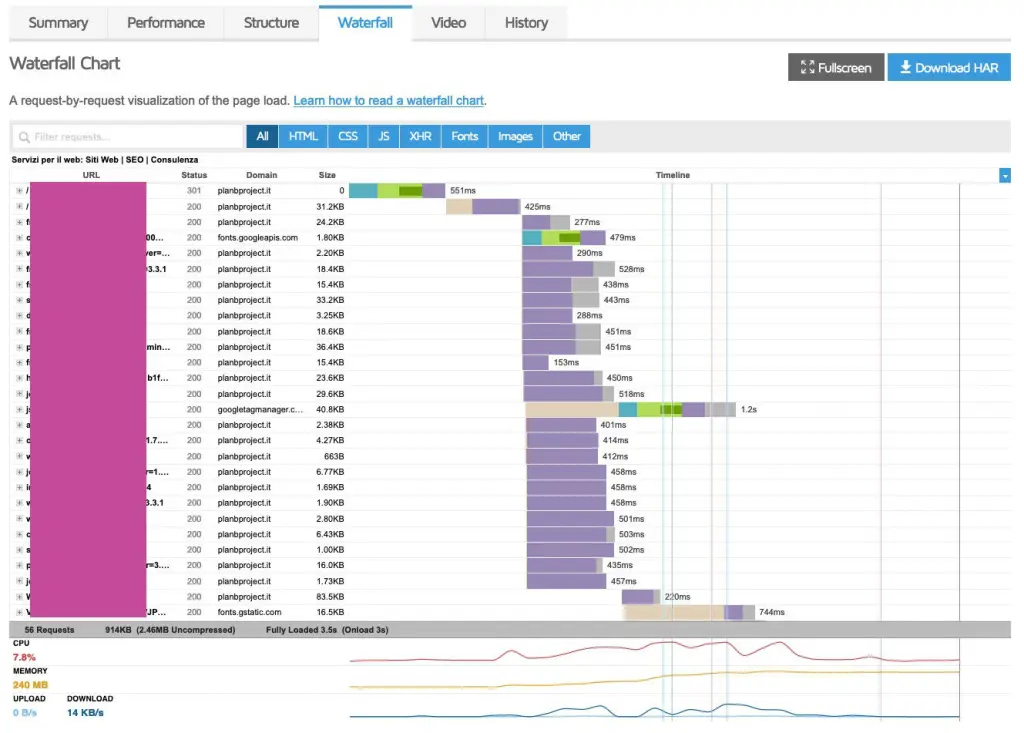Show only XHR requests
The height and width of the screenshot is (733, 1024).
[x=420, y=137]
